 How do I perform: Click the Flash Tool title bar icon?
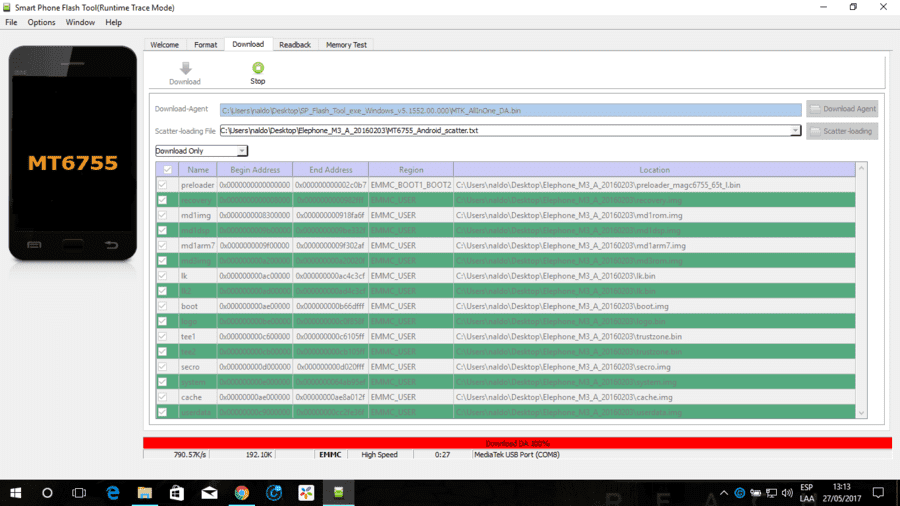tap(7, 7)
